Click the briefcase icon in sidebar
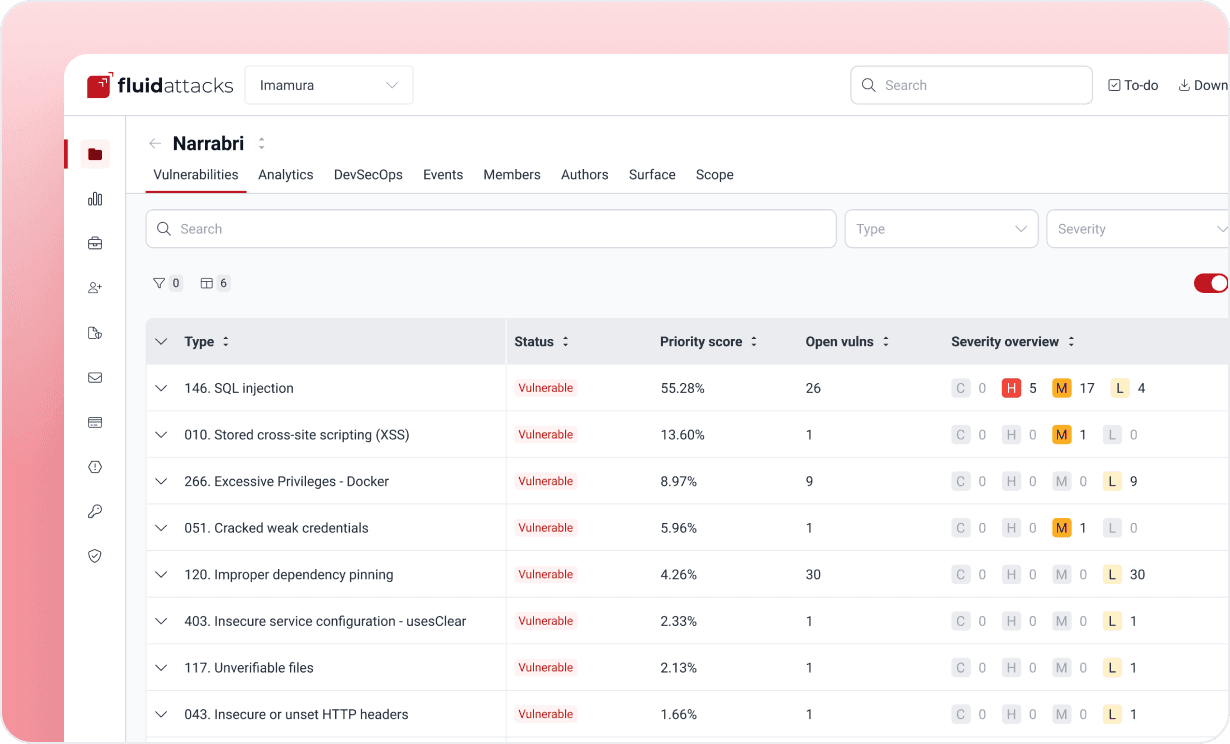Viewport: 1230px width, 744px height. pos(95,243)
